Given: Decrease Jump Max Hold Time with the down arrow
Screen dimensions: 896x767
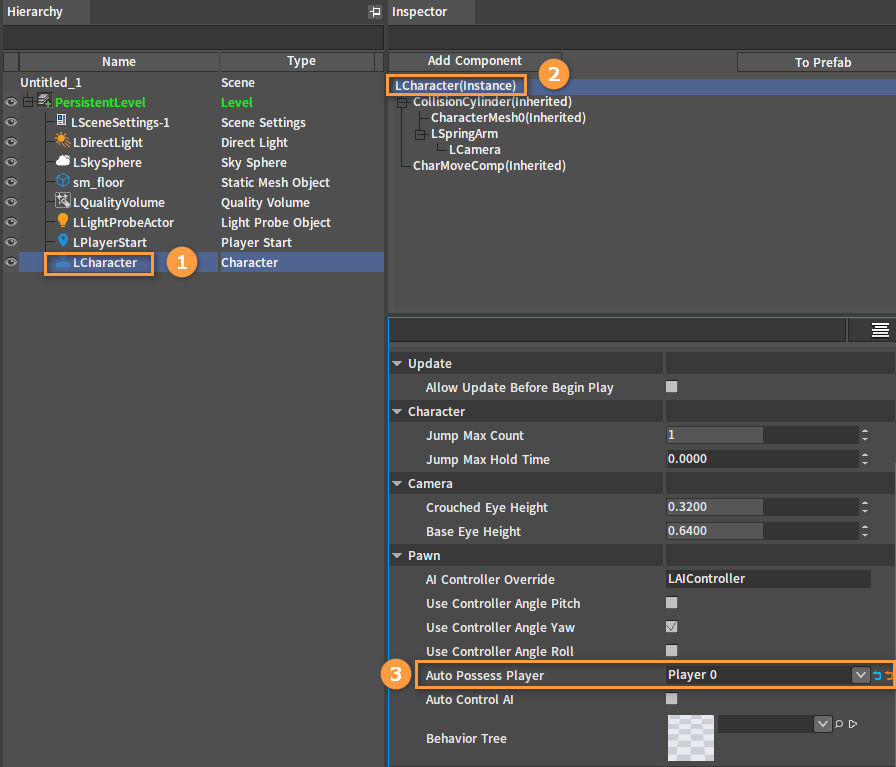Looking at the screenshot, I should (x=865, y=463).
